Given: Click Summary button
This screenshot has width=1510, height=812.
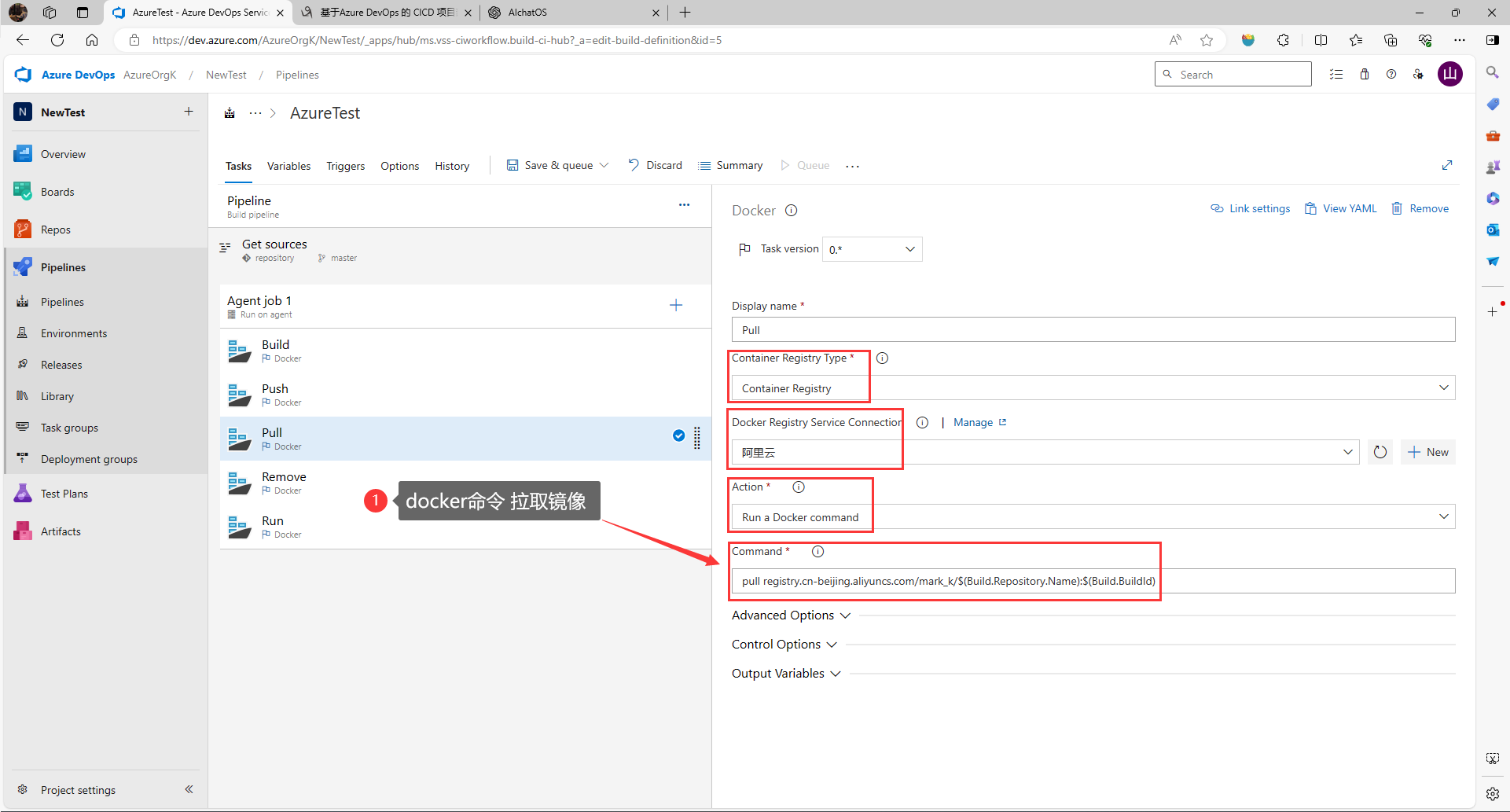Looking at the screenshot, I should pos(730,165).
